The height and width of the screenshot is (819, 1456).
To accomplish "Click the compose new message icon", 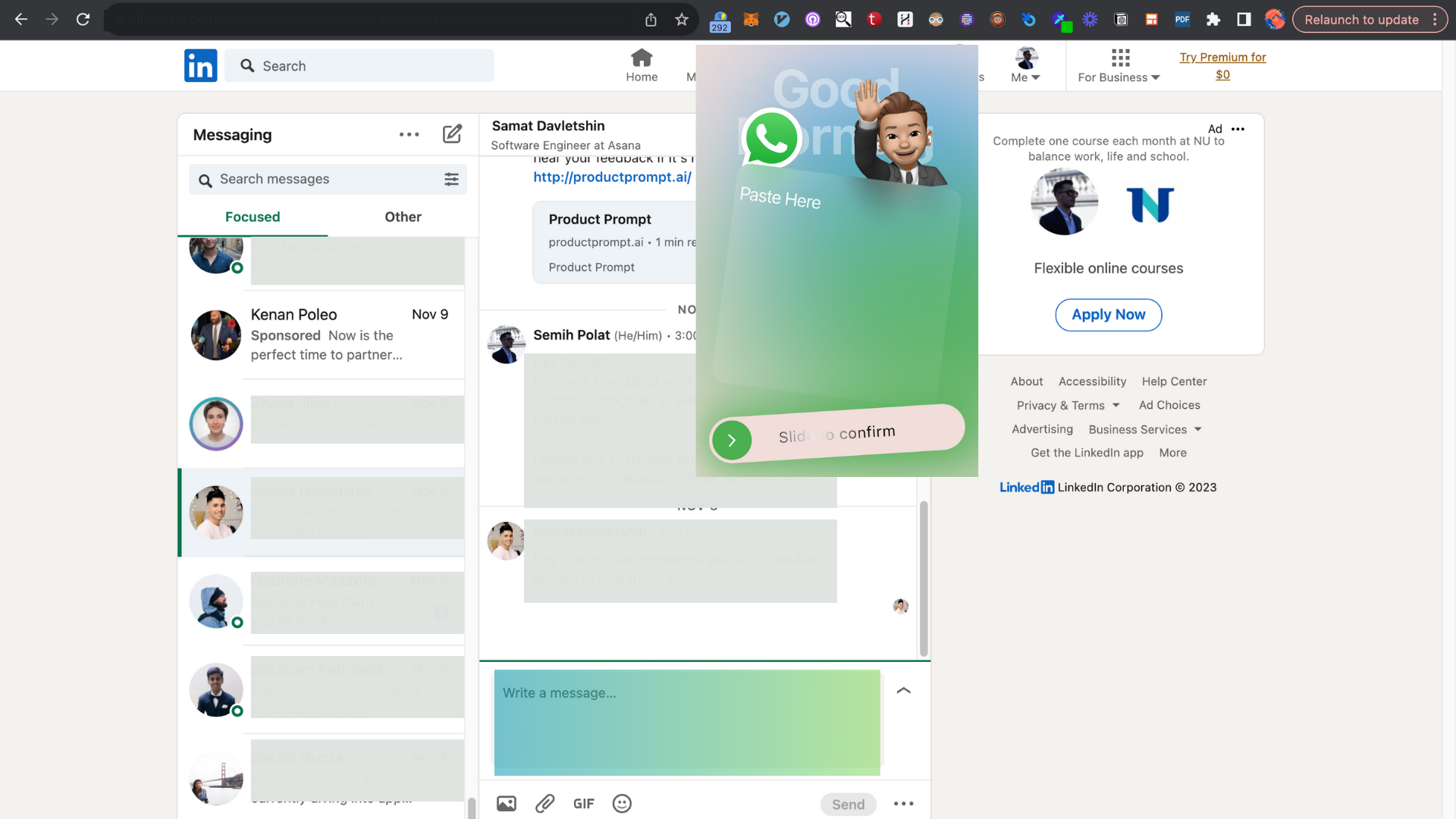I will click(x=452, y=134).
